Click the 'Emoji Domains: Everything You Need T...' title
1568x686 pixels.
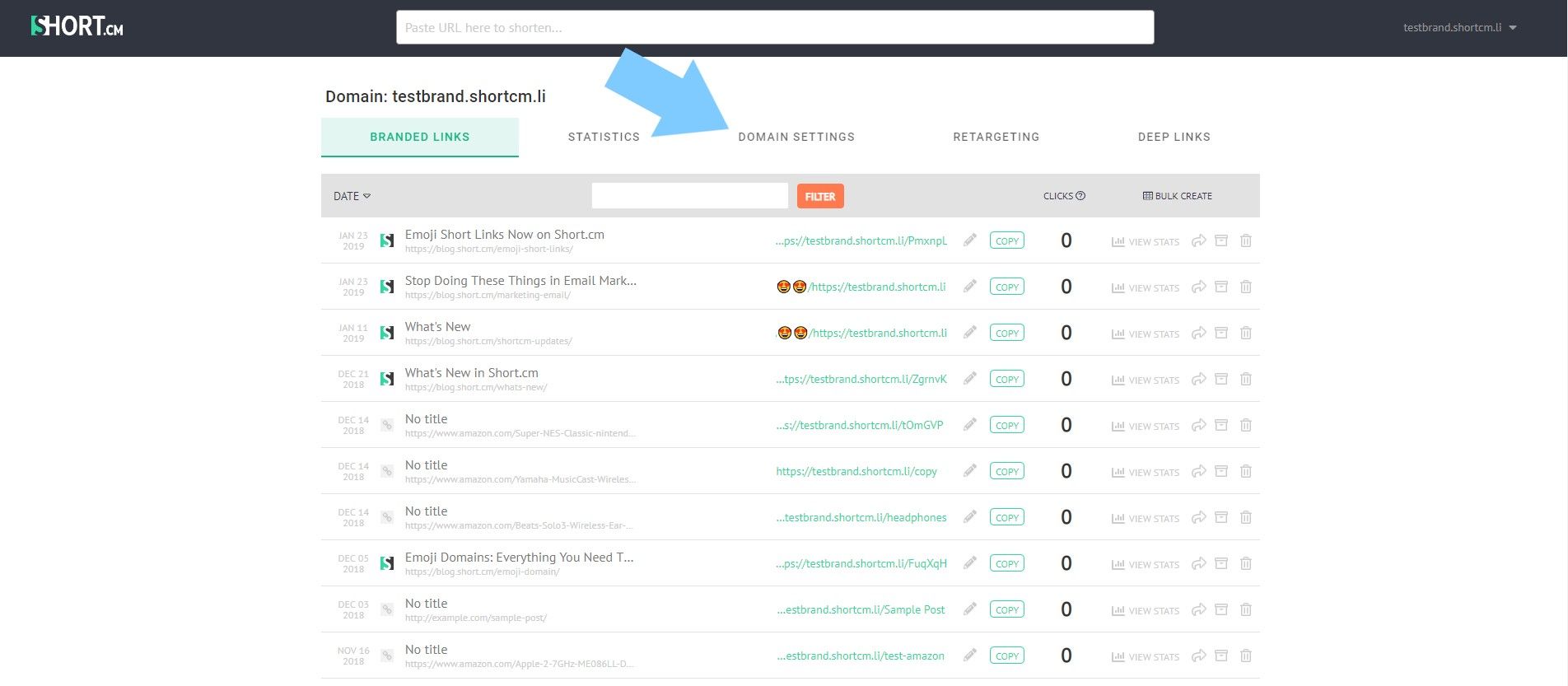pos(520,557)
